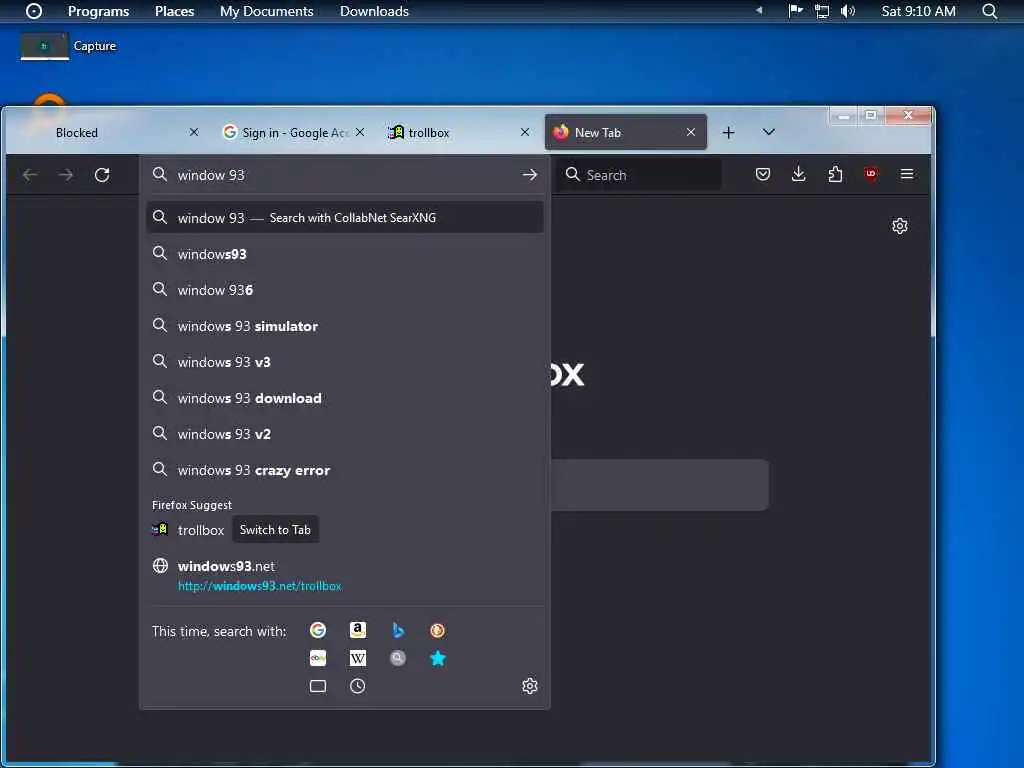
Task: Close the Blocked tab
Action: pos(194,133)
